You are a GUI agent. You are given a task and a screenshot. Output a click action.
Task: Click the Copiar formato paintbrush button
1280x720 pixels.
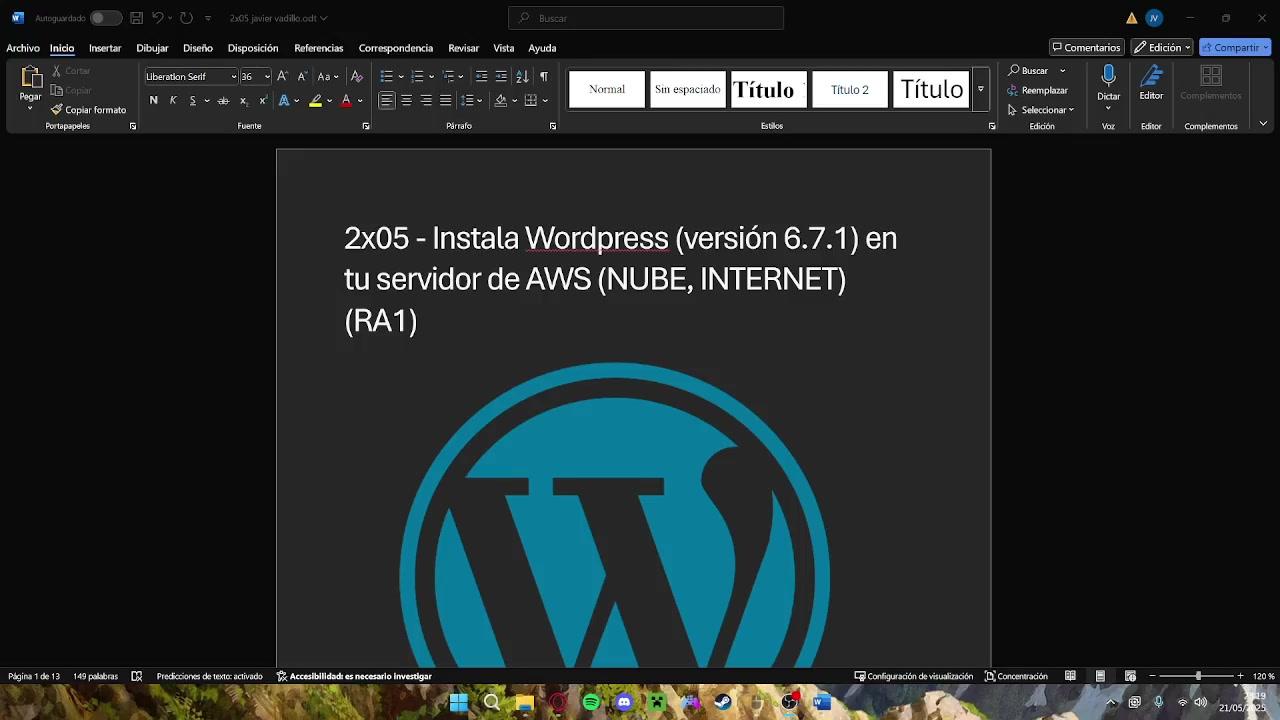click(x=89, y=110)
